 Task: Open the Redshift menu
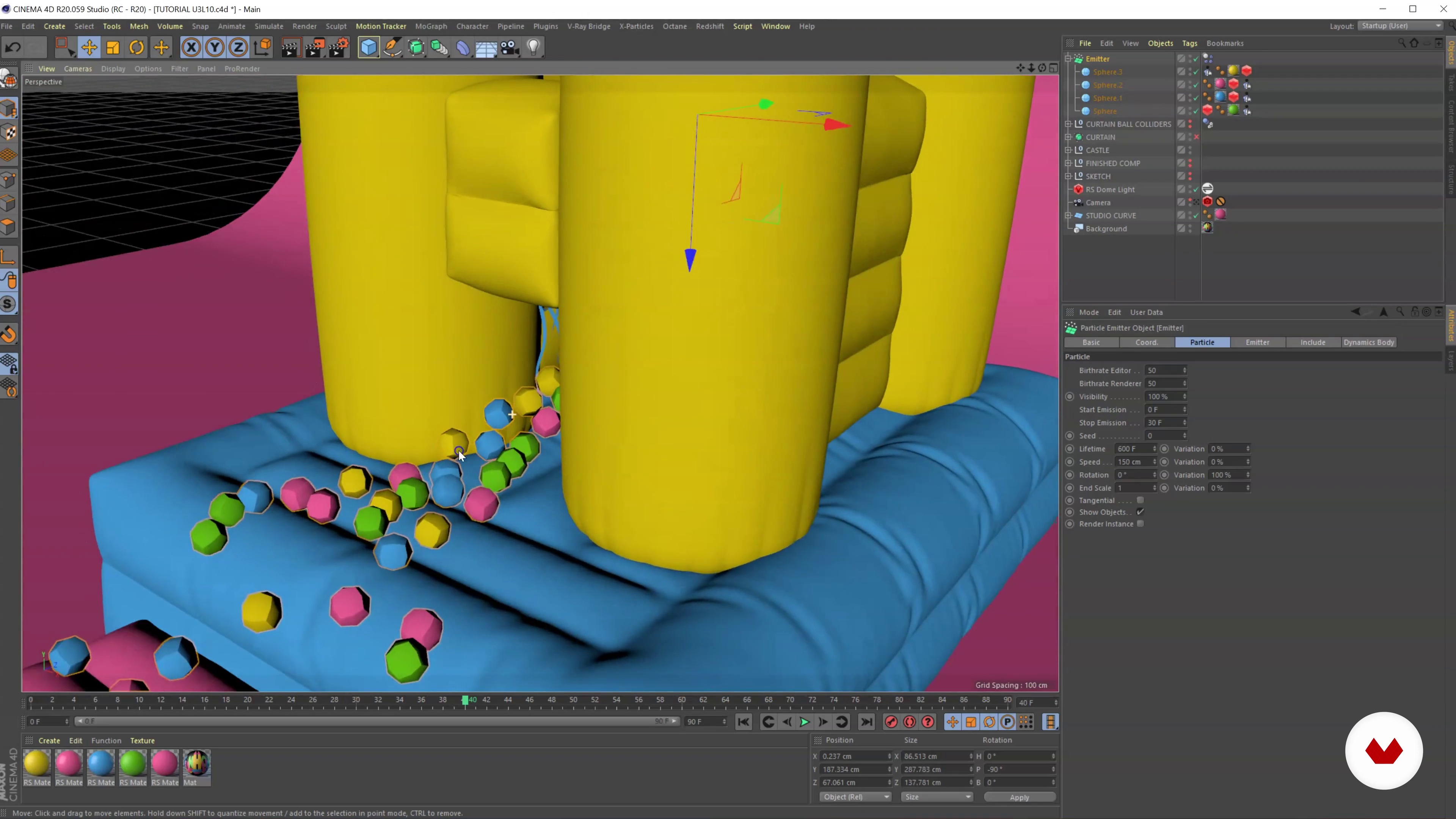(709, 26)
